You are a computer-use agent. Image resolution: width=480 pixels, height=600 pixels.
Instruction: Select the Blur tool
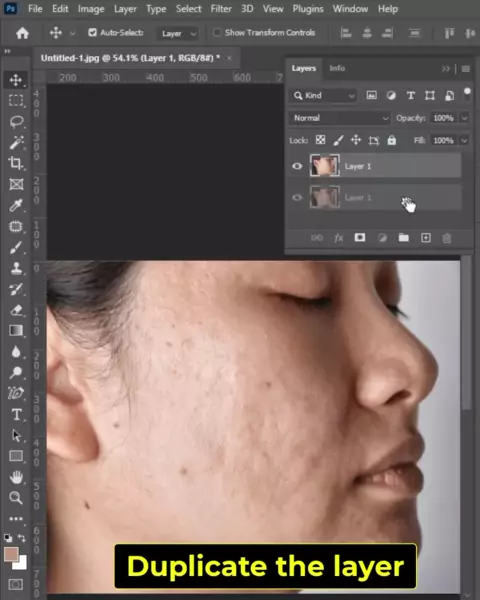click(x=16, y=351)
